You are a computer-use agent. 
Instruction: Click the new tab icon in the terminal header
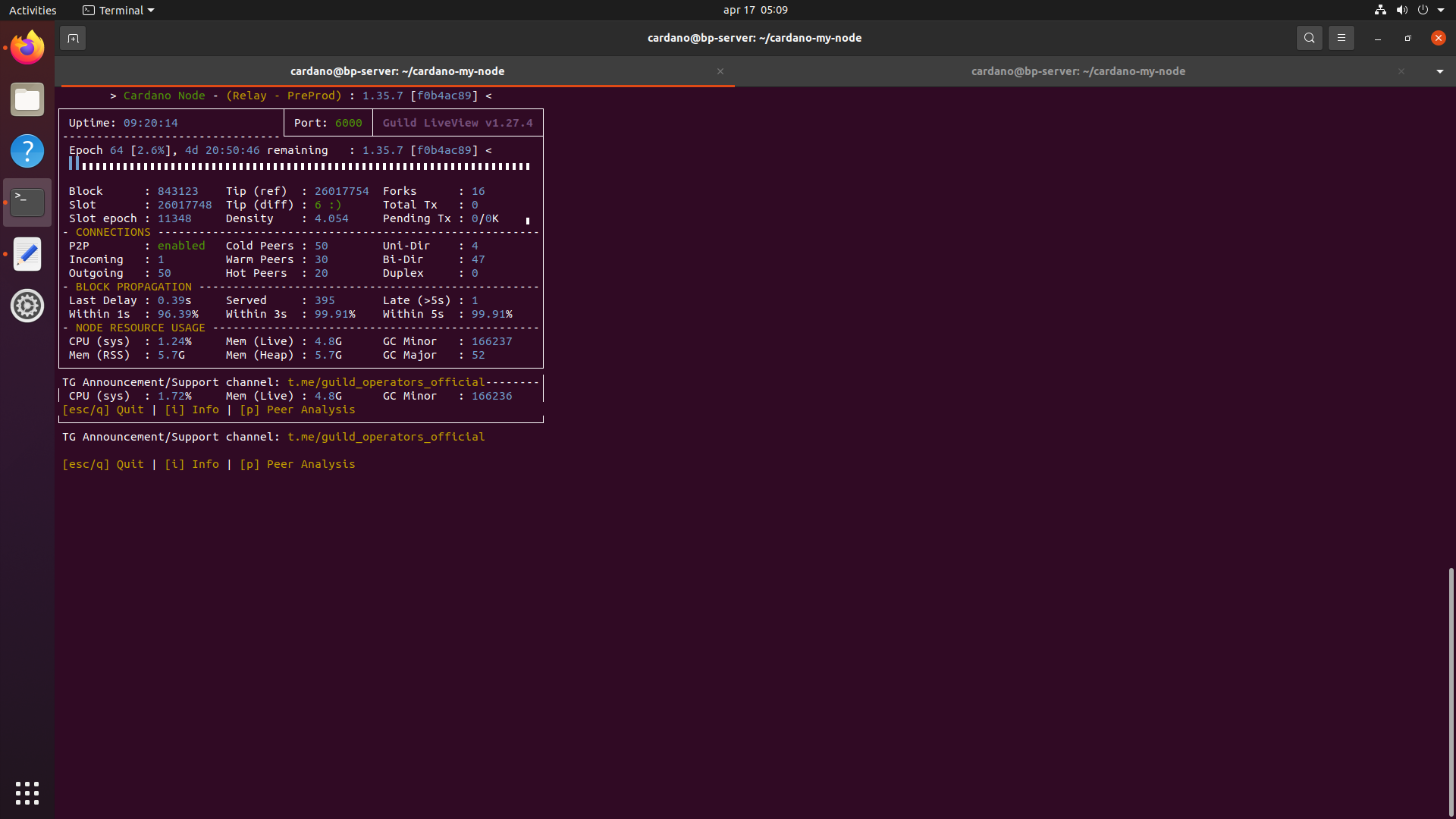(73, 38)
